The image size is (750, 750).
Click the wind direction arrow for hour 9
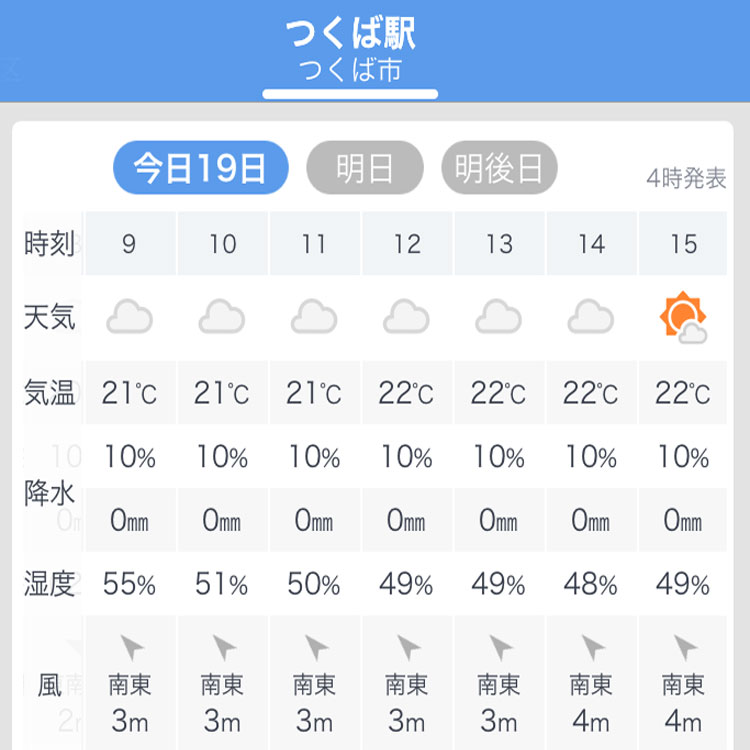pos(131,647)
